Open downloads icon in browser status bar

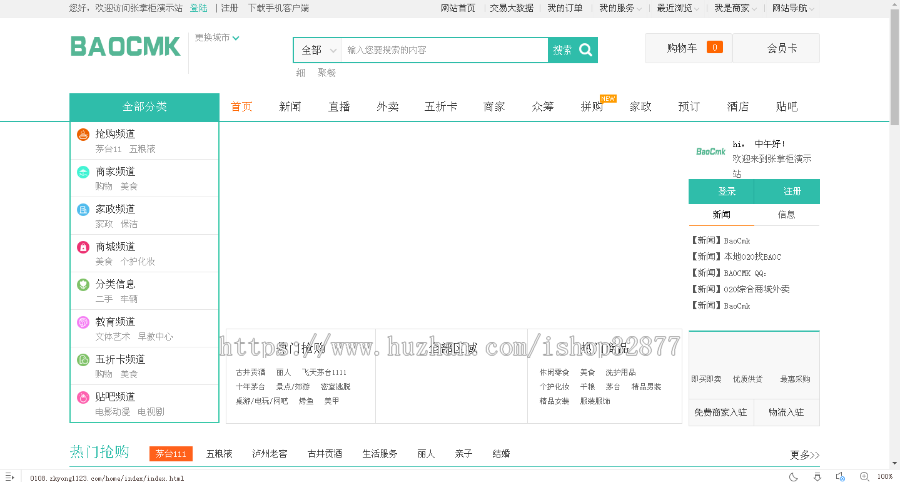pyautogui.click(x=817, y=477)
